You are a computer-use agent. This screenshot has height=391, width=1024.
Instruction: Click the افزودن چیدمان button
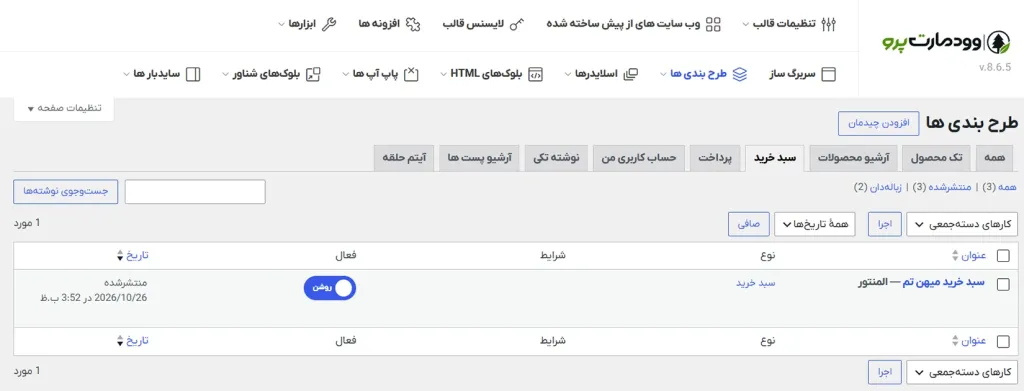[x=878, y=123]
